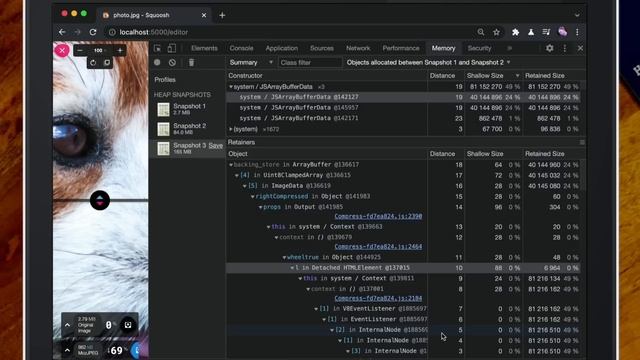The height and width of the screenshot is (360, 640).
Task: Open the Chrome Labs flask icon
Action: click(x=531, y=32)
